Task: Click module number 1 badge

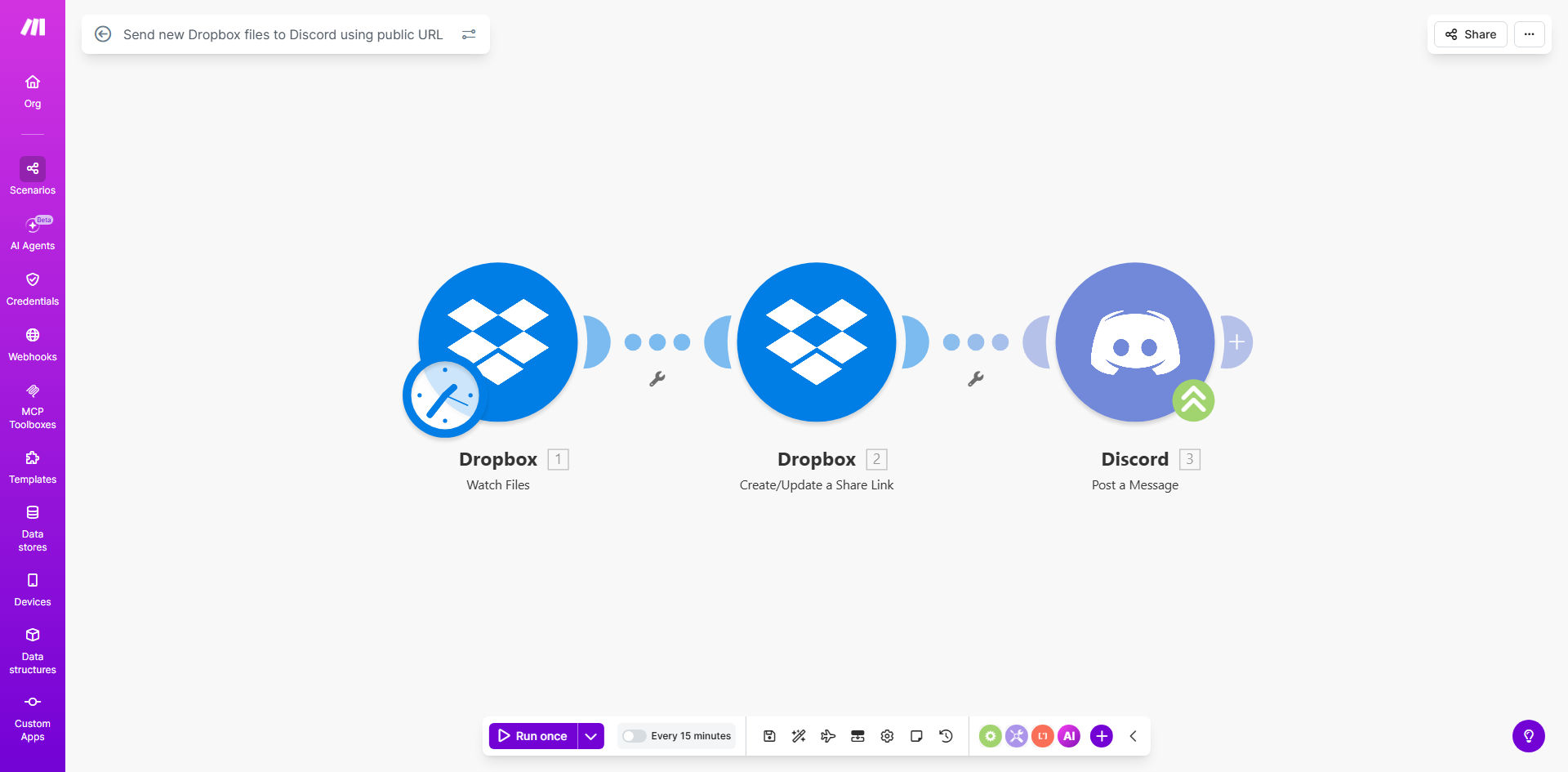Action: (x=559, y=459)
